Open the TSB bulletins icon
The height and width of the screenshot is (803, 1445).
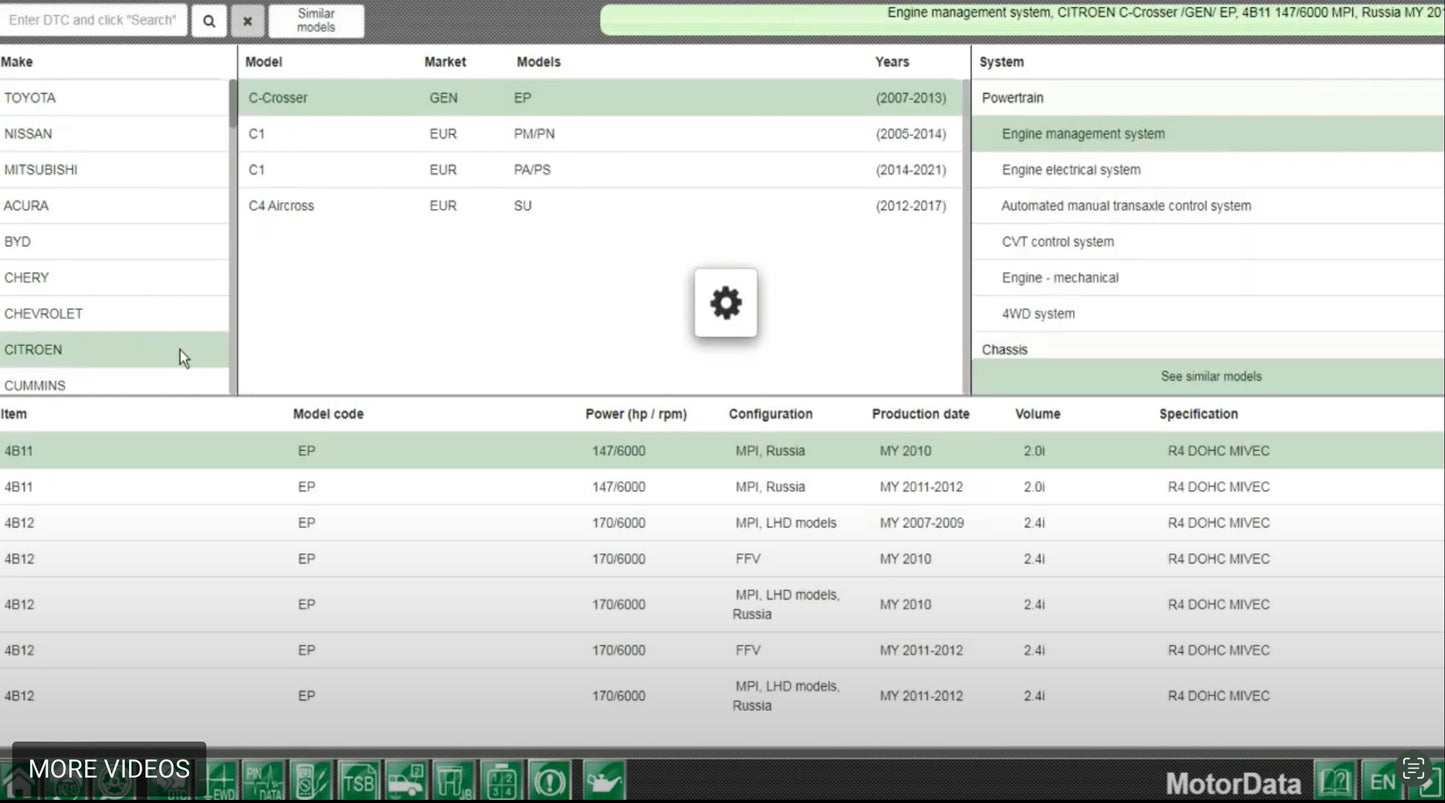[x=358, y=781]
